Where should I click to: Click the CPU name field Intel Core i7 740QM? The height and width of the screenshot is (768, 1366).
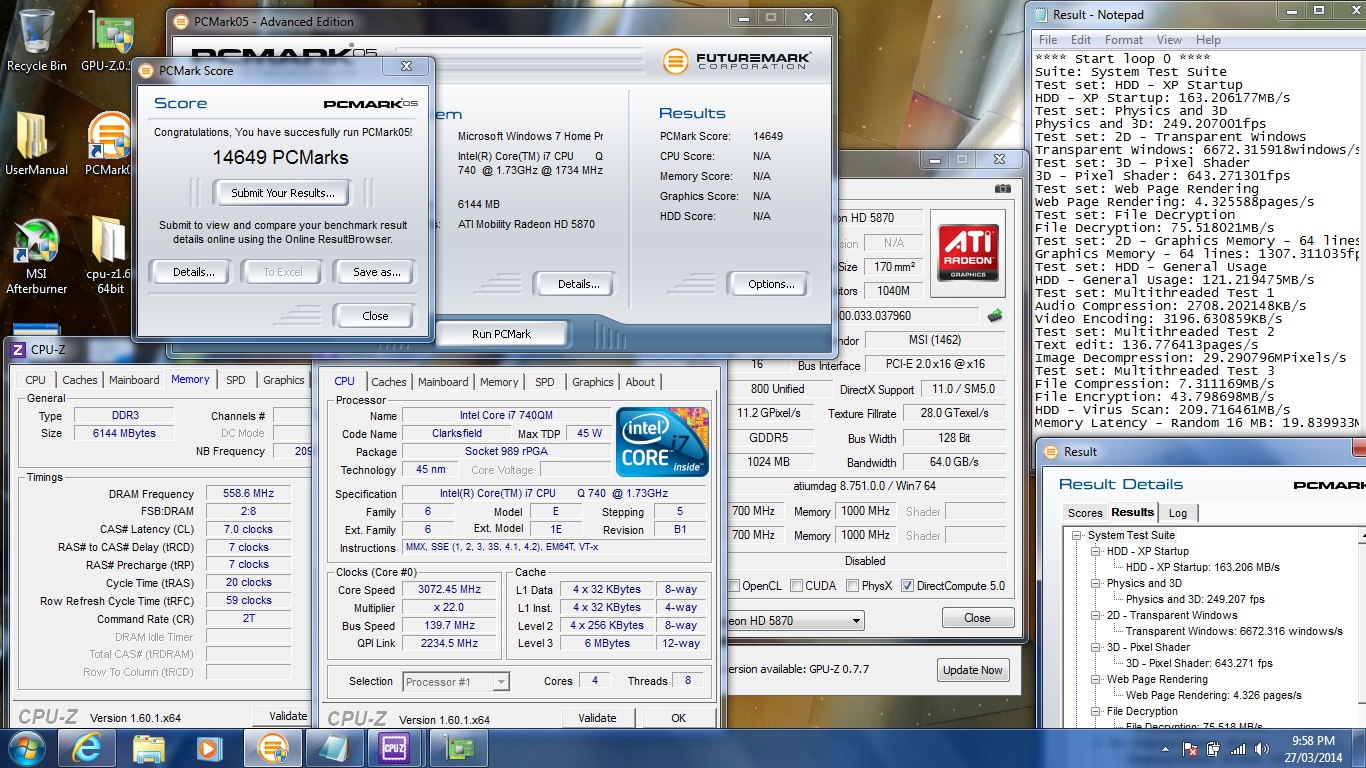pos(506,415)
